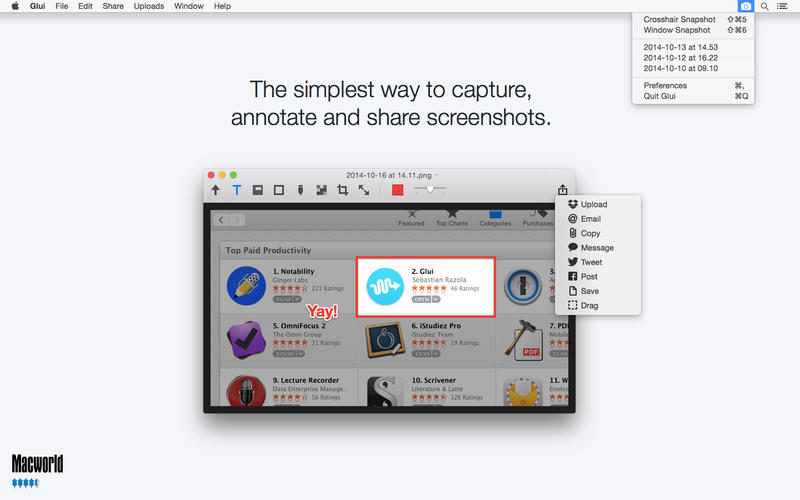The height and width of the screenshot is (500, 800).
Task: Choose the filled rectangle tool
Action: (258, 190)
